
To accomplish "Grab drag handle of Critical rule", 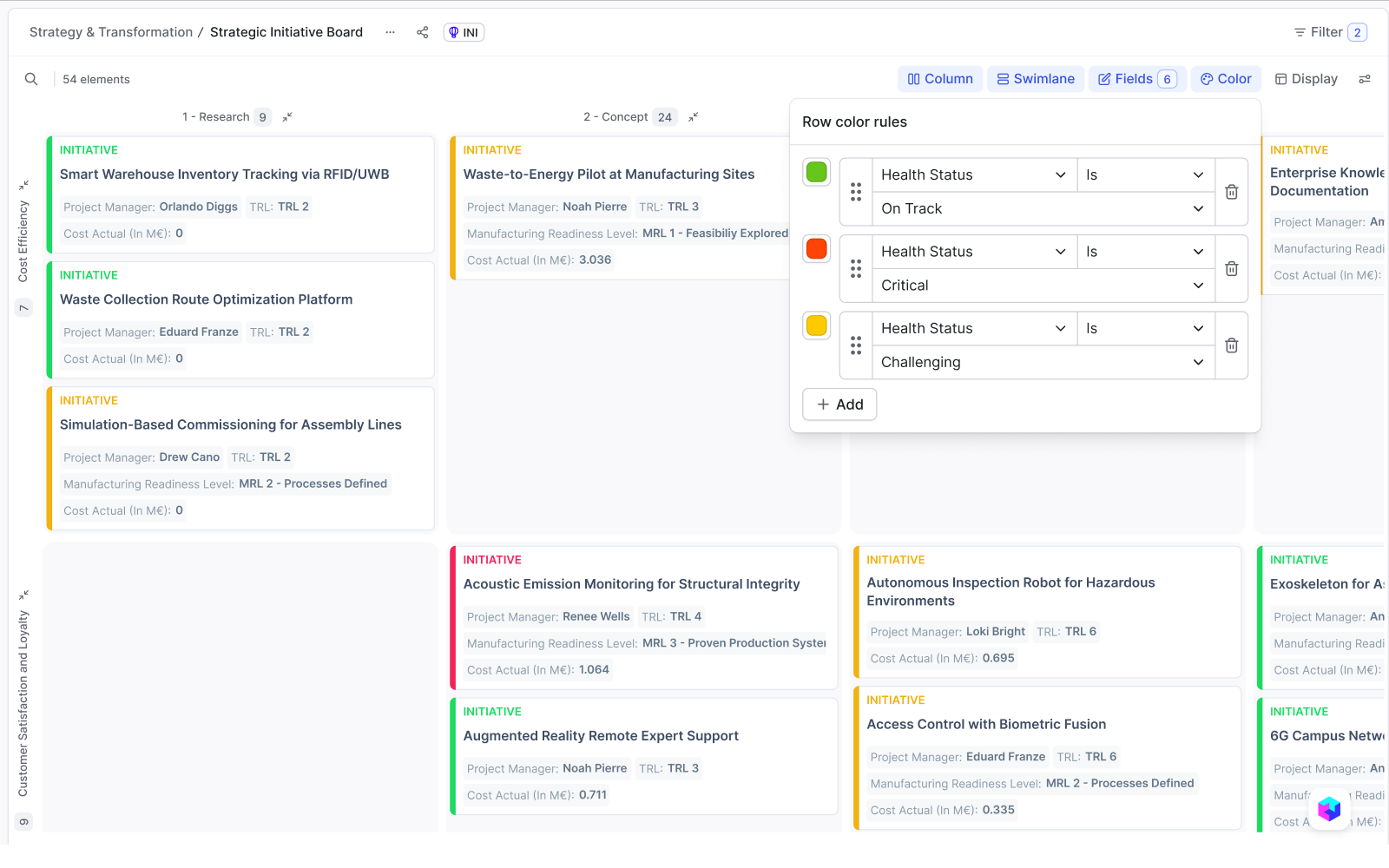I will [x=856, y=269].
